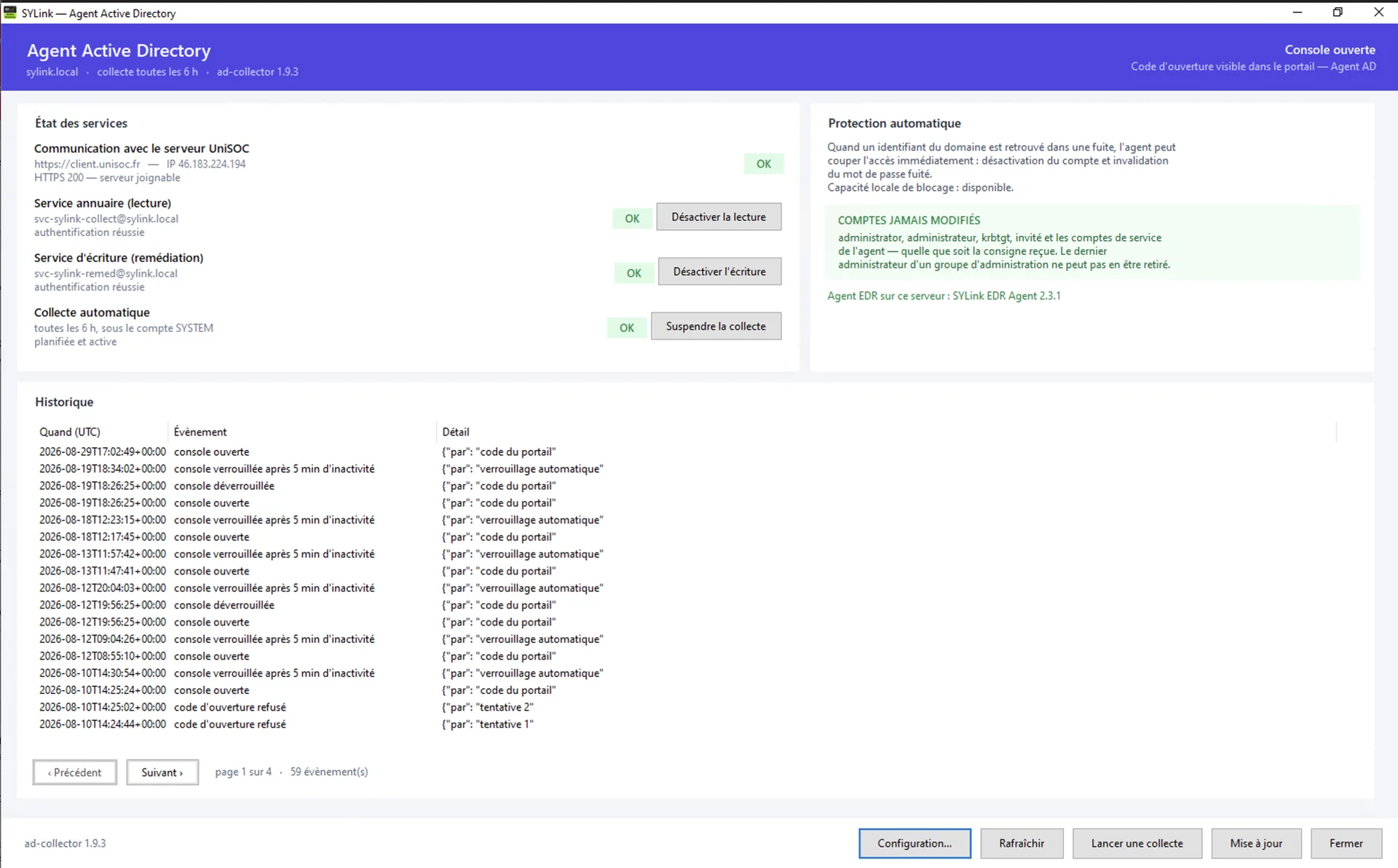
Task: Click the OK badge for UniSOC server communication
Action: [x=764, y=164]
